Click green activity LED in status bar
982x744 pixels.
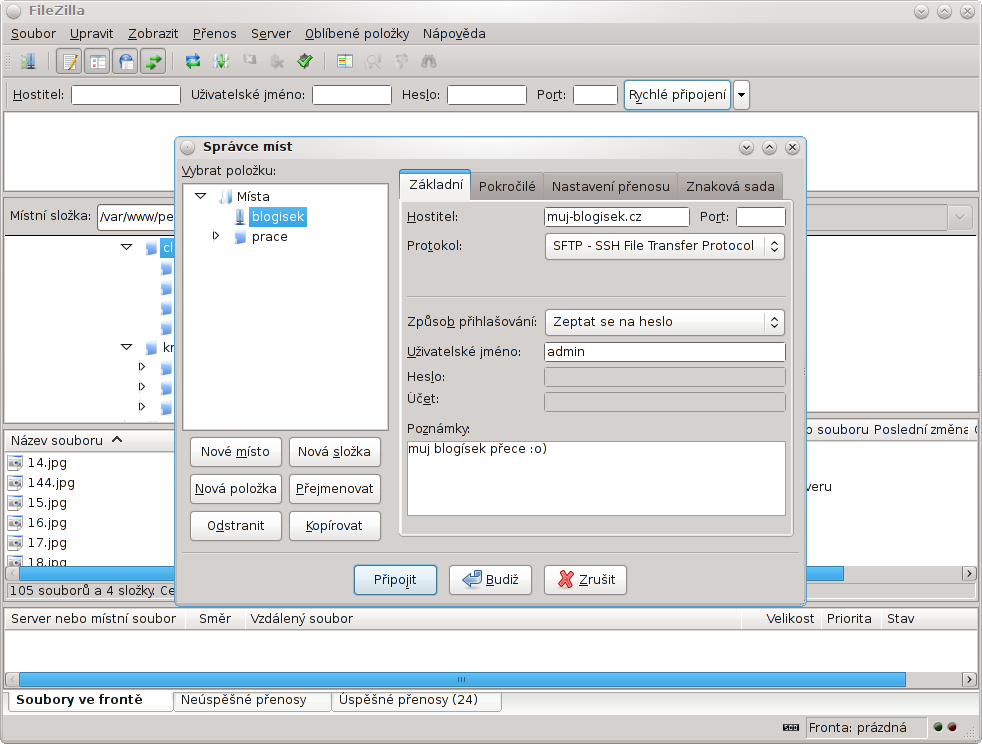[938, 727]
